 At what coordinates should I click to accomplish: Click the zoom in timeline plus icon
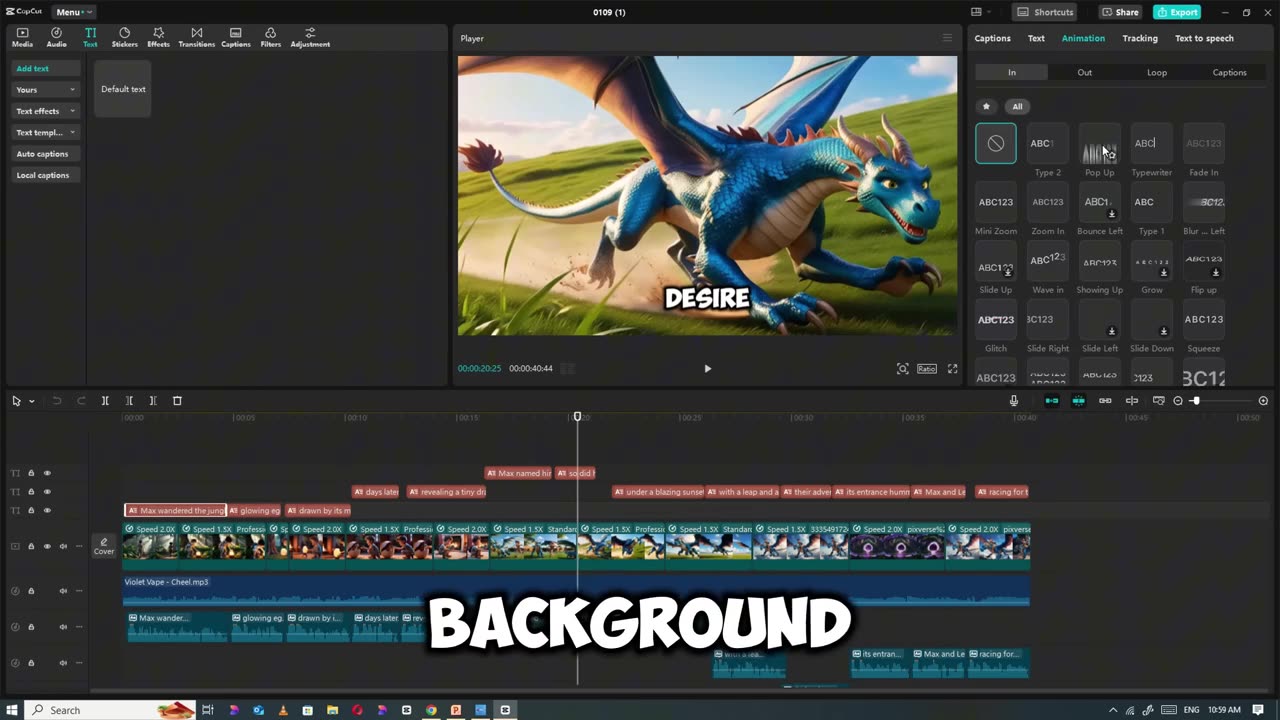[x=1263, y=401]
